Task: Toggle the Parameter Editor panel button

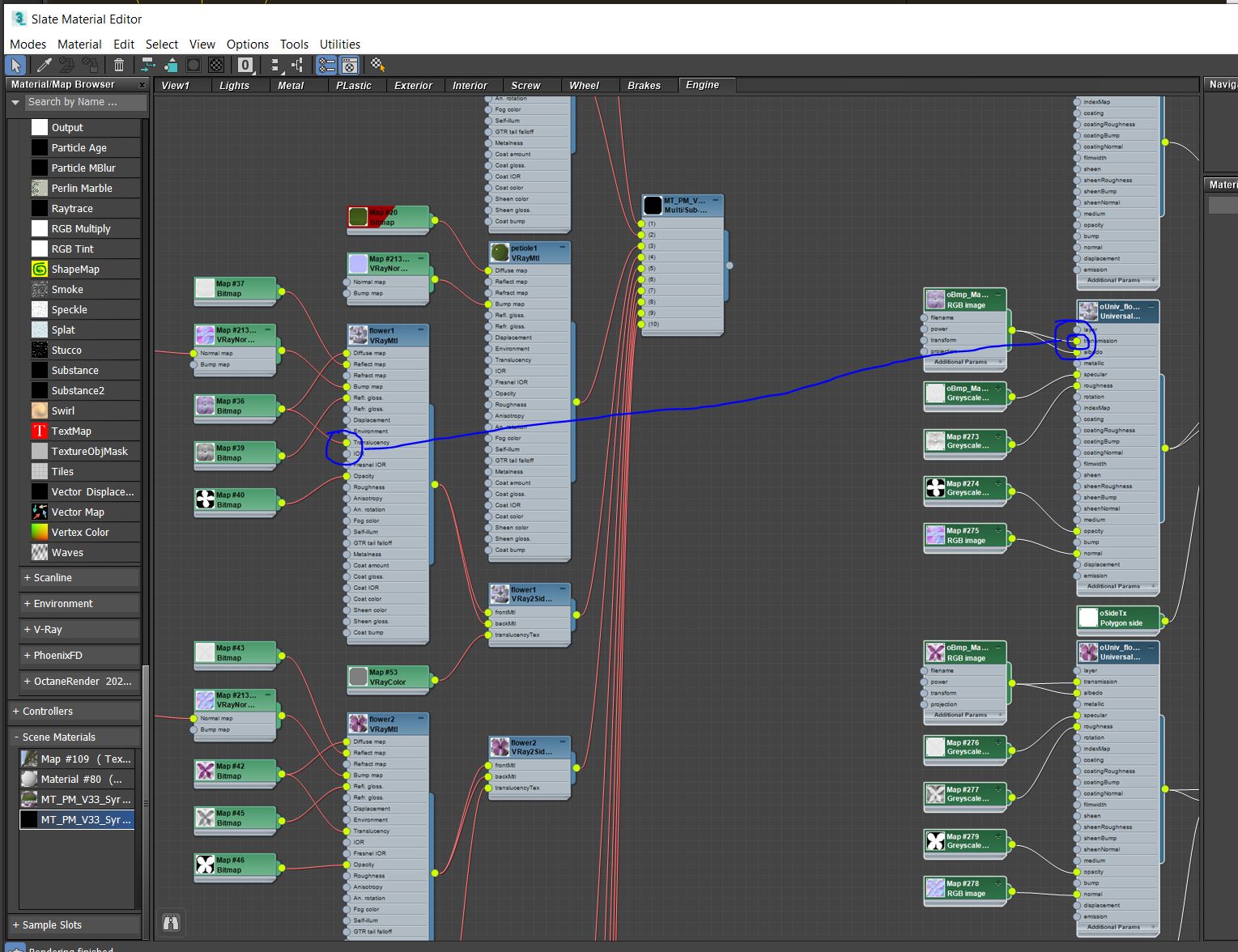Action: point(349,65)
